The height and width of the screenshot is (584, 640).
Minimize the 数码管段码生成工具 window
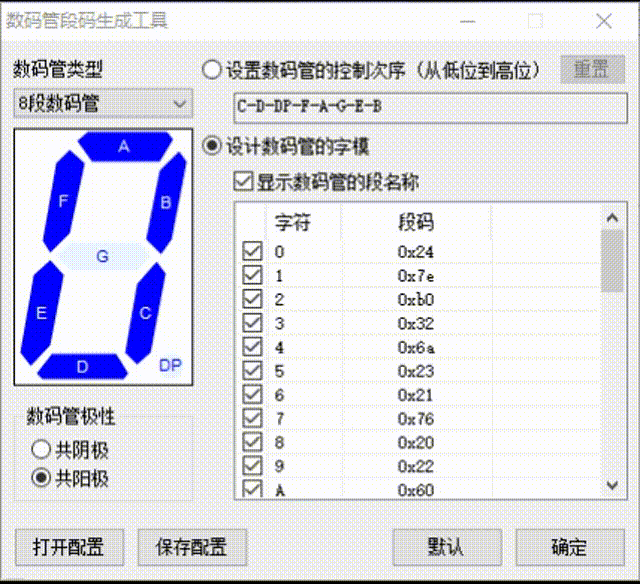coord(468,21)
